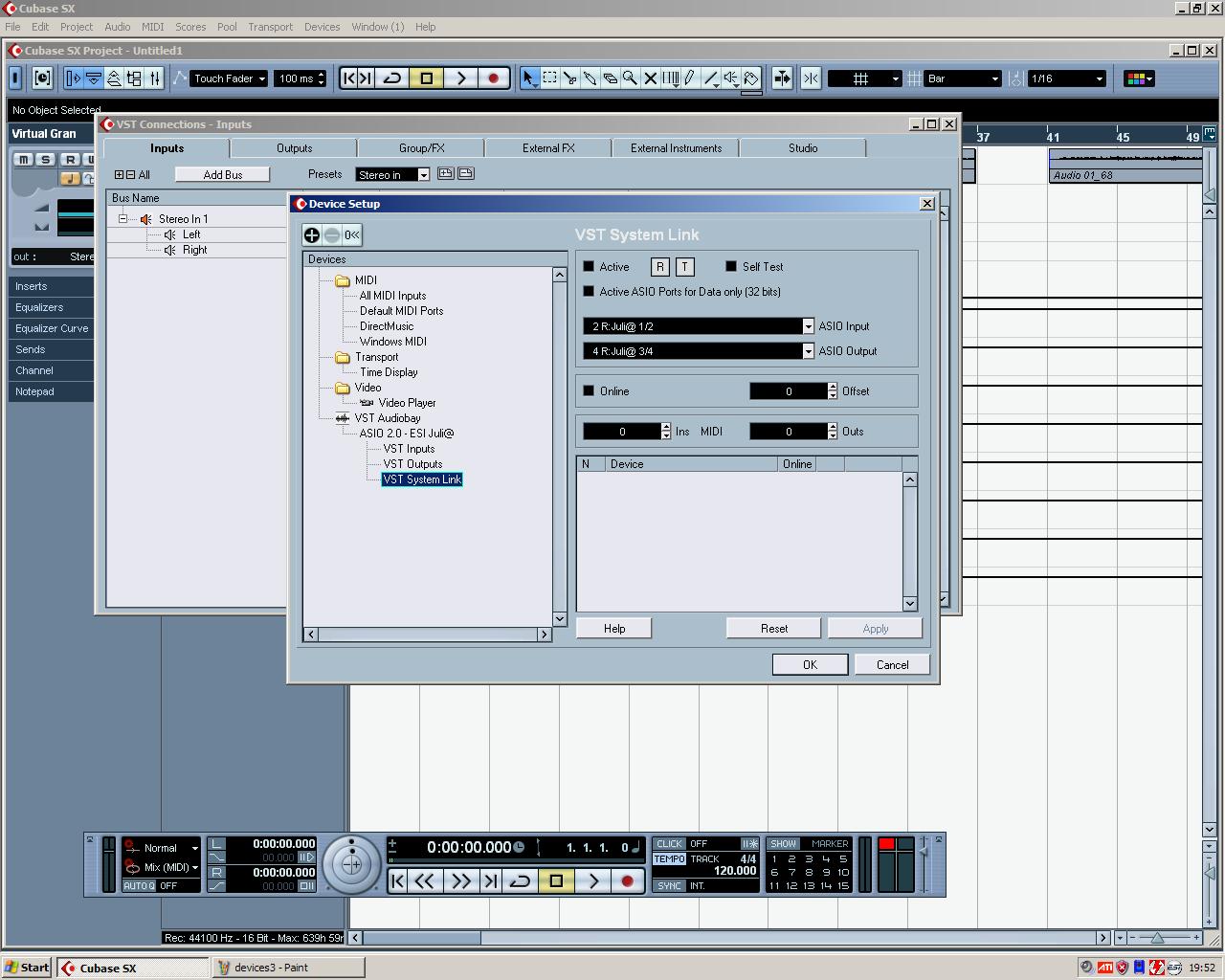Viewport: 1225px width, 980px height.
Task: Select the Time Warp tool
Action: coord(671,78)
